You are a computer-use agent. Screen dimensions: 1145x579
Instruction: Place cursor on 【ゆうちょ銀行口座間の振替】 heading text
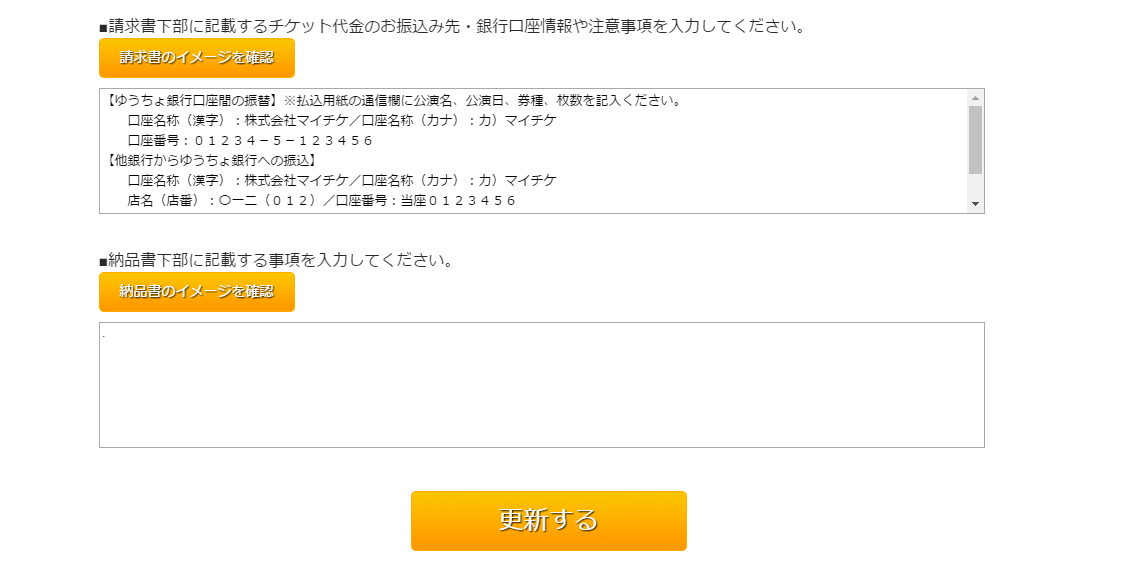coord(192,101)
